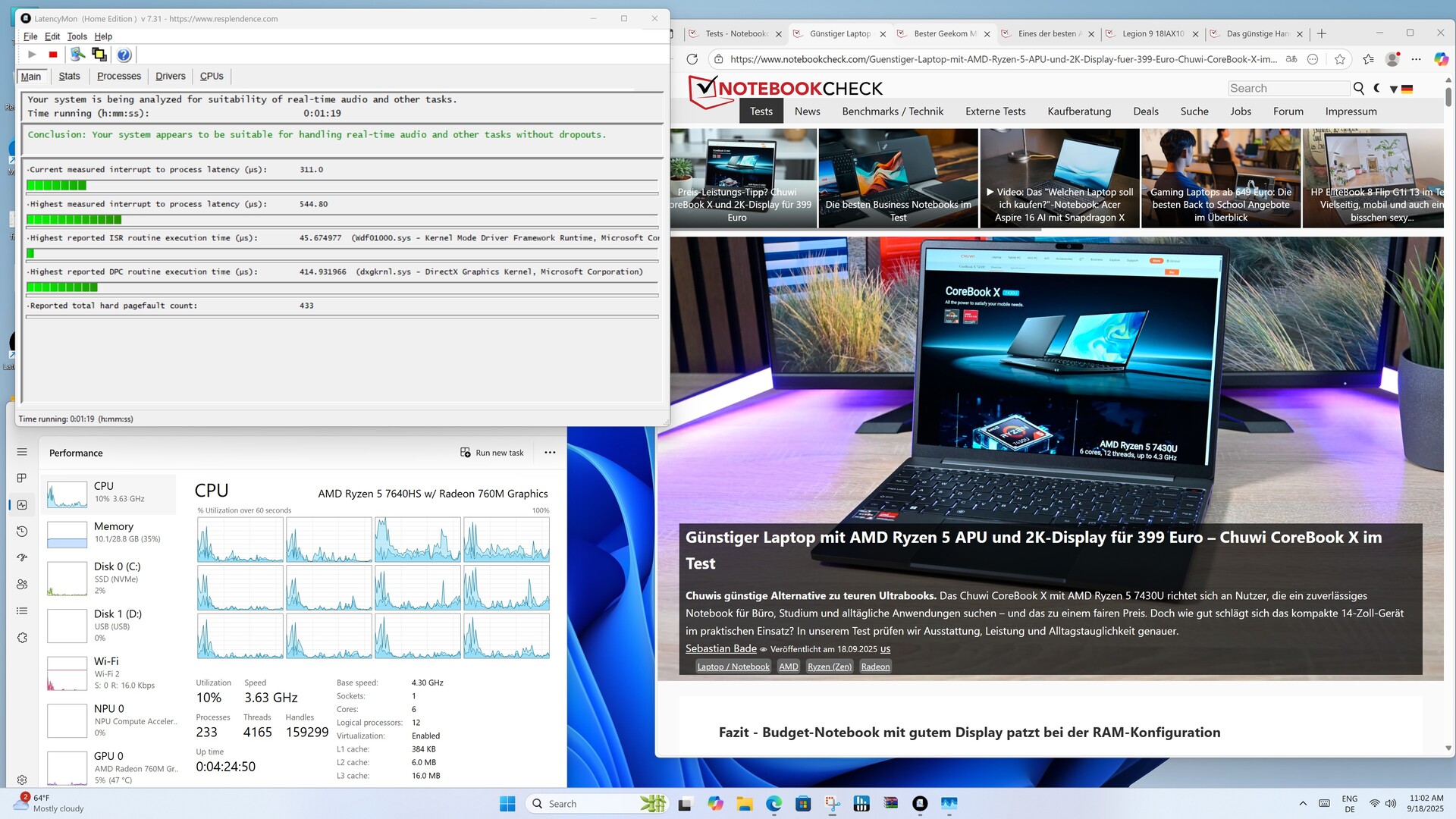This screenshot has height=819, width=1456.
Task: Stop LatencyMon monitoring with red stop button
Action: pos(53,55)
